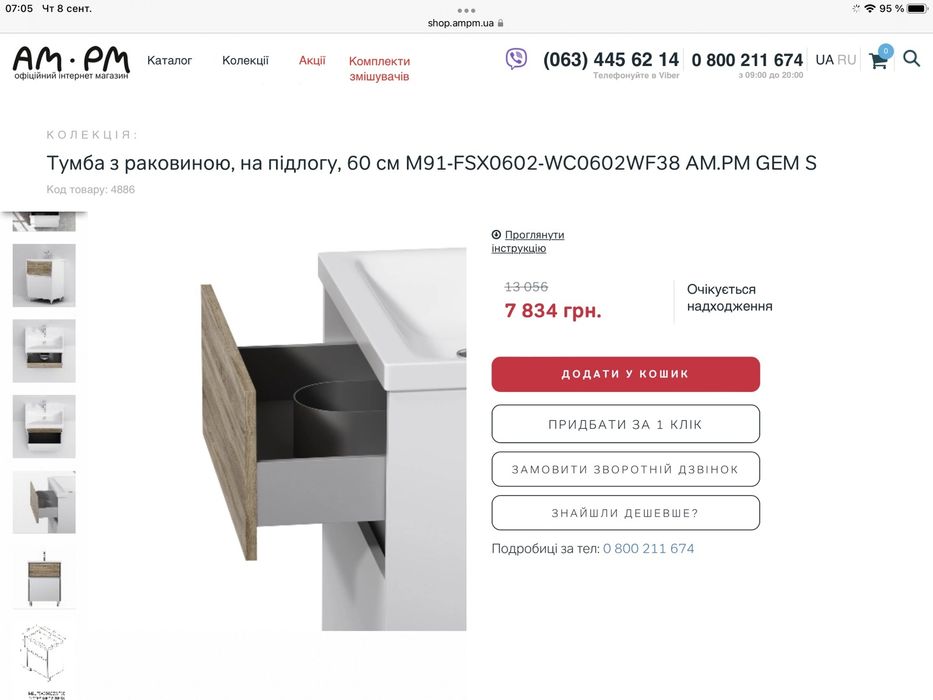Screen dimensions: 933x700
Task: Call the 0 800 211 674 details link
Action: pos(649,548)
